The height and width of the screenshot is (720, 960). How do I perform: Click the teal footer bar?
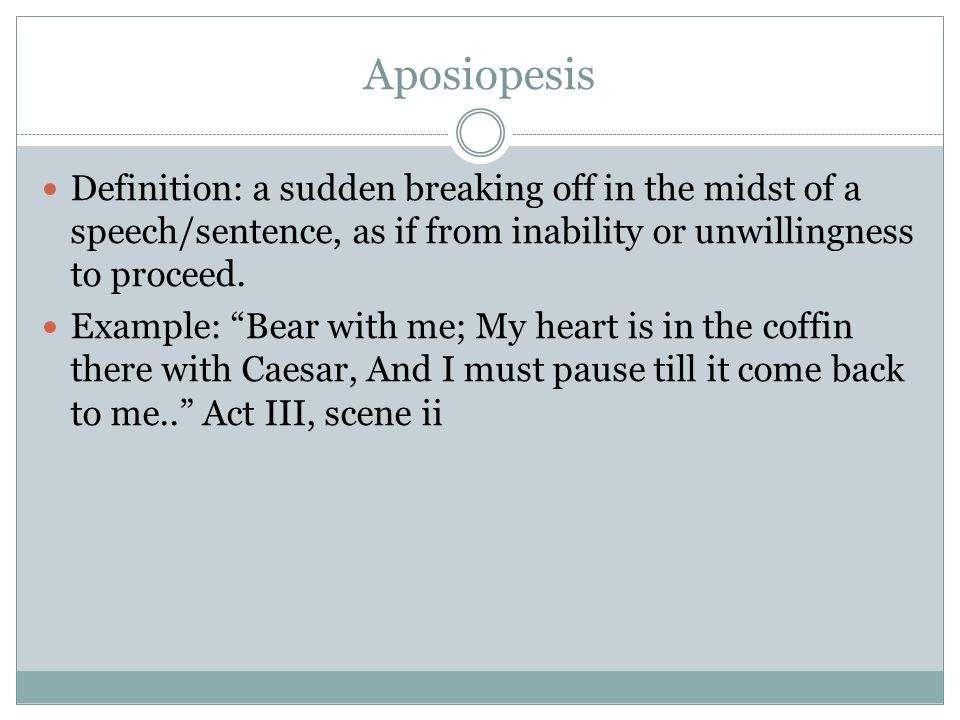point(480,687)
